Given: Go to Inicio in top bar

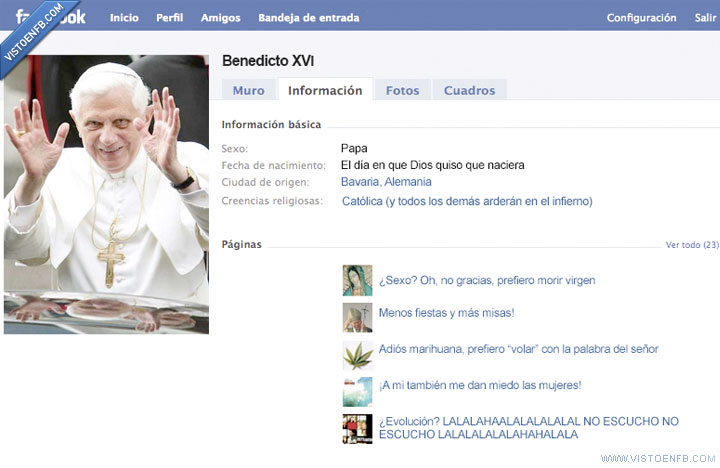Looking at the screenshot, I should 124,17.
